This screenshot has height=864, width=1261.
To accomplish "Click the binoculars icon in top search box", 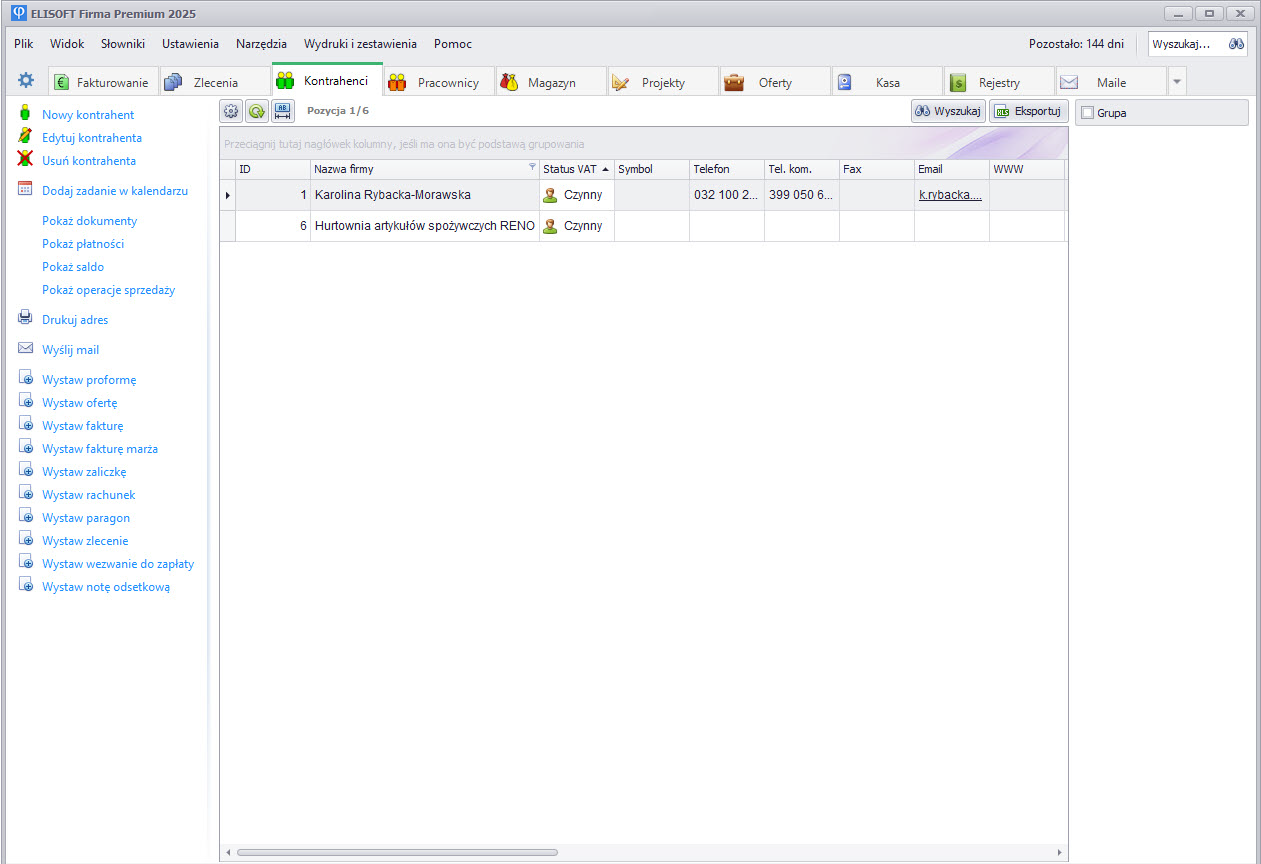I will pyautogui.click(x=1237, y=44).
